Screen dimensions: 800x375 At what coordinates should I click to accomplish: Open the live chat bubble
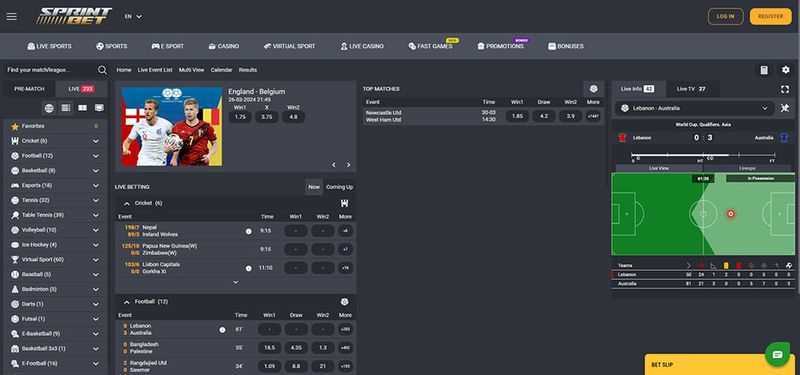click(x=777, y=355)
